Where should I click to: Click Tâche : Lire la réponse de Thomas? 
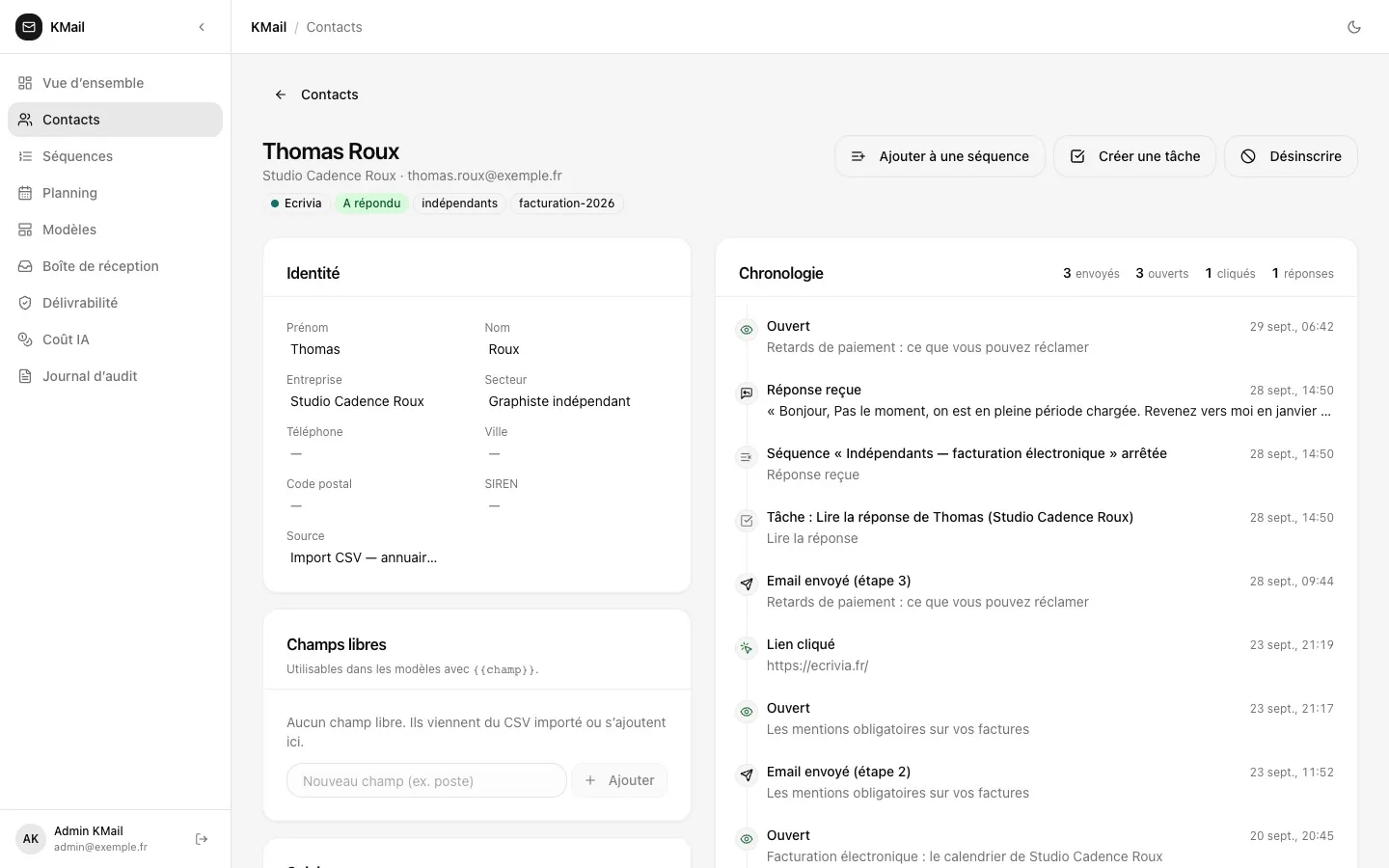[x=949, y=517]
